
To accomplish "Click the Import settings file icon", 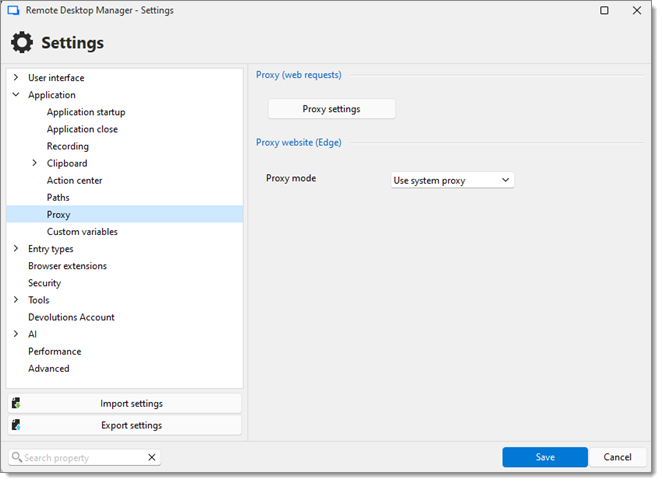I will coord(16,404).
